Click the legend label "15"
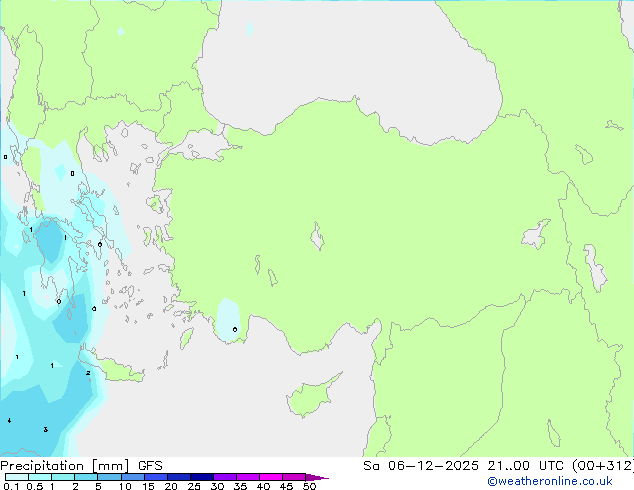 click(148, 486)
